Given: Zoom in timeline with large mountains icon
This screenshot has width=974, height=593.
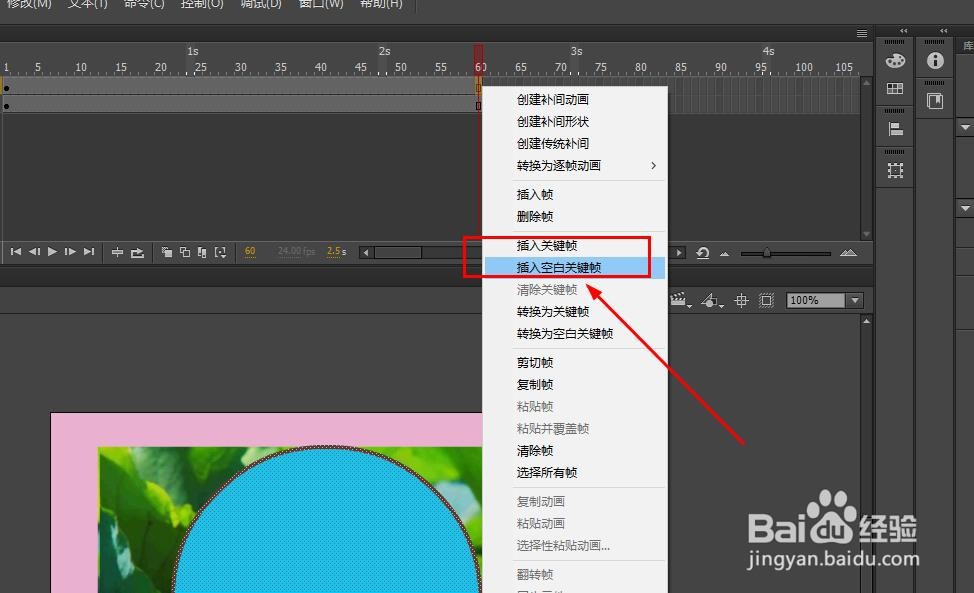Looking at the screenshot, I should click(848, 253).
